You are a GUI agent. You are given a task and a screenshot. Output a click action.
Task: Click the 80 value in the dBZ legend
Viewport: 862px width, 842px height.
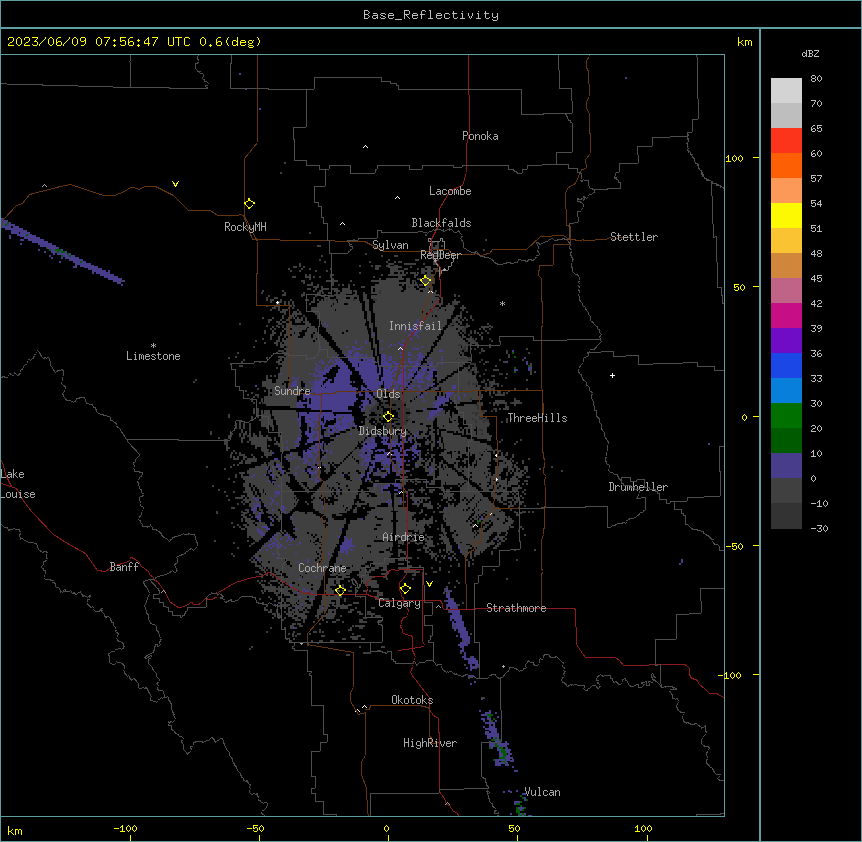coord(816,79)
